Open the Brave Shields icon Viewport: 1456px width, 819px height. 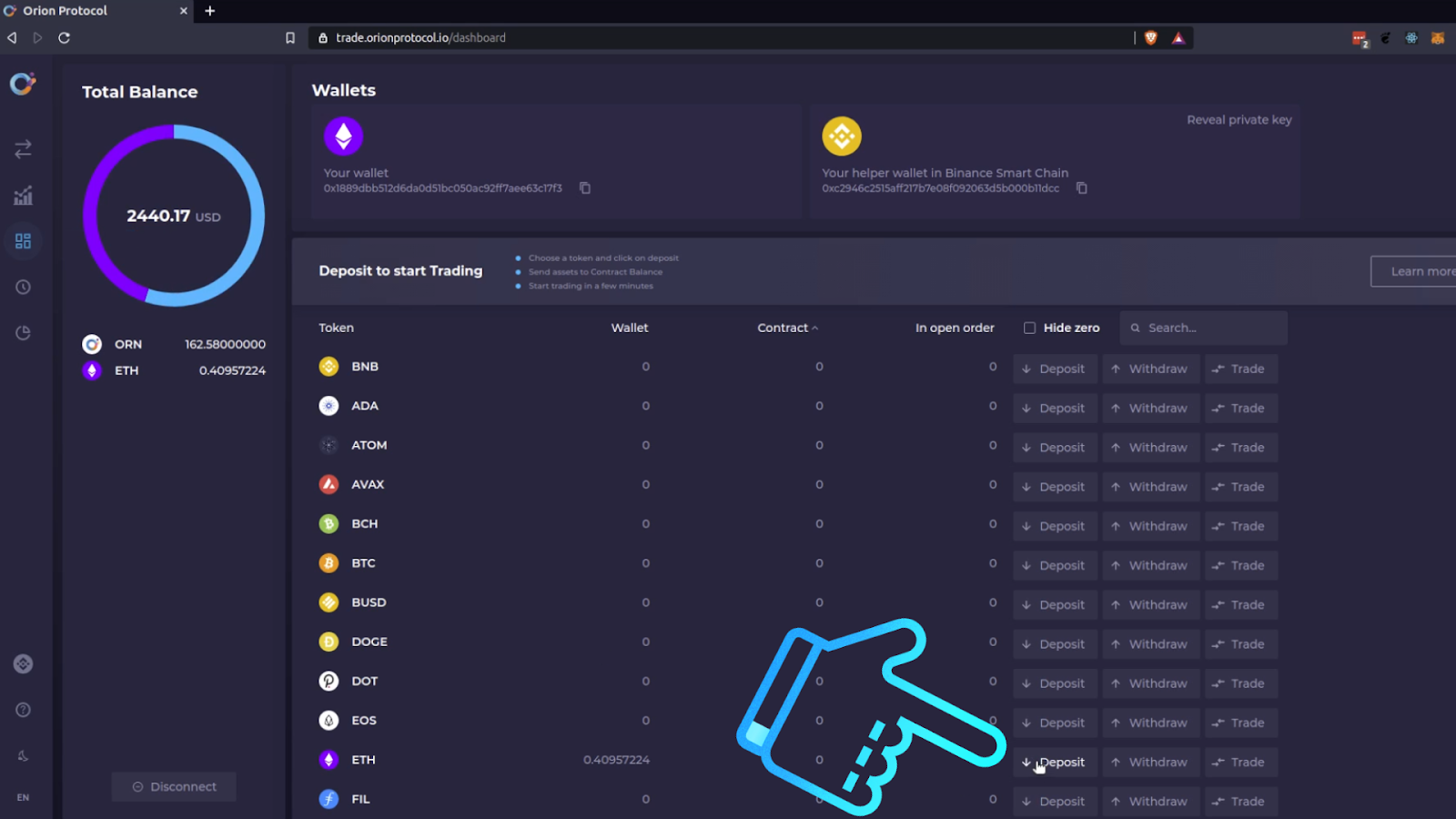[1151, 37]
